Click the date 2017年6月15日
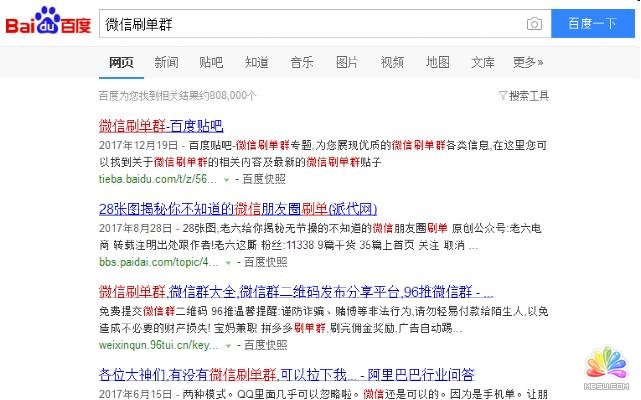Image resolution: width=641 pixels, height=400 pixels. click(135, 394)
